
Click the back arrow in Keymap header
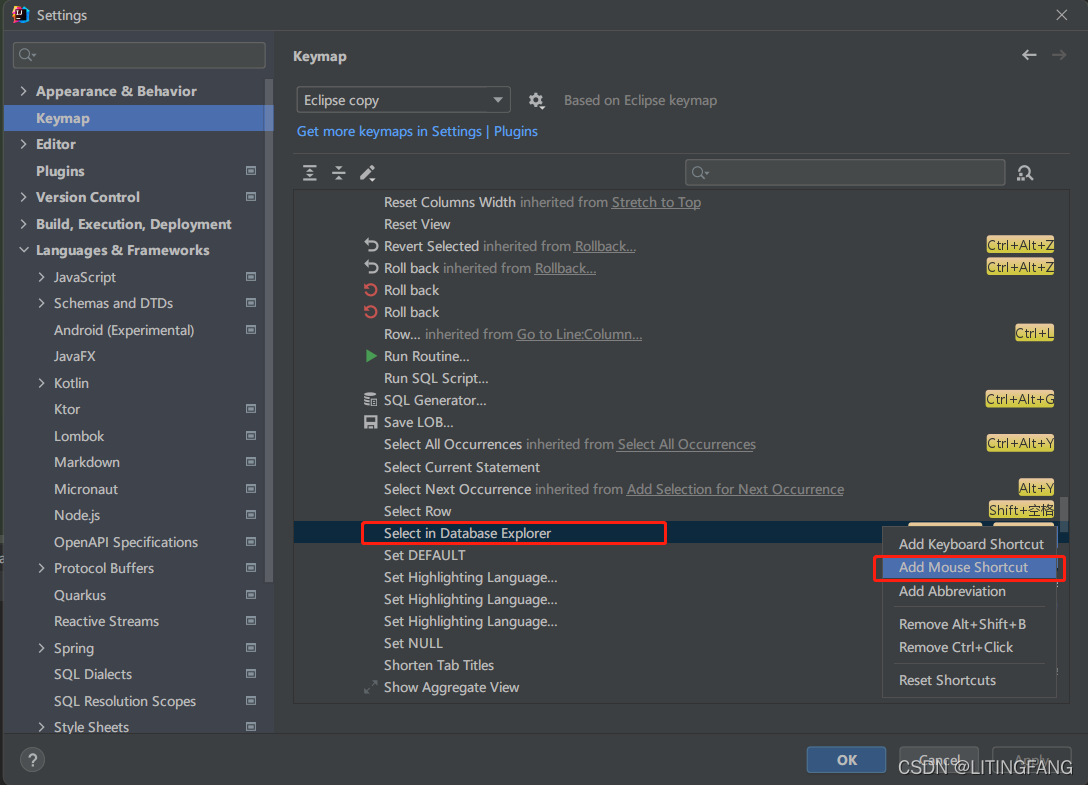[1029, 55]
